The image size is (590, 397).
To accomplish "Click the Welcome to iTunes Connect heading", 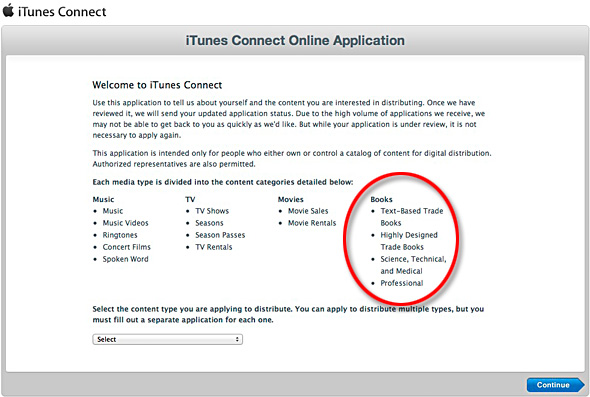I will (157, 85).
